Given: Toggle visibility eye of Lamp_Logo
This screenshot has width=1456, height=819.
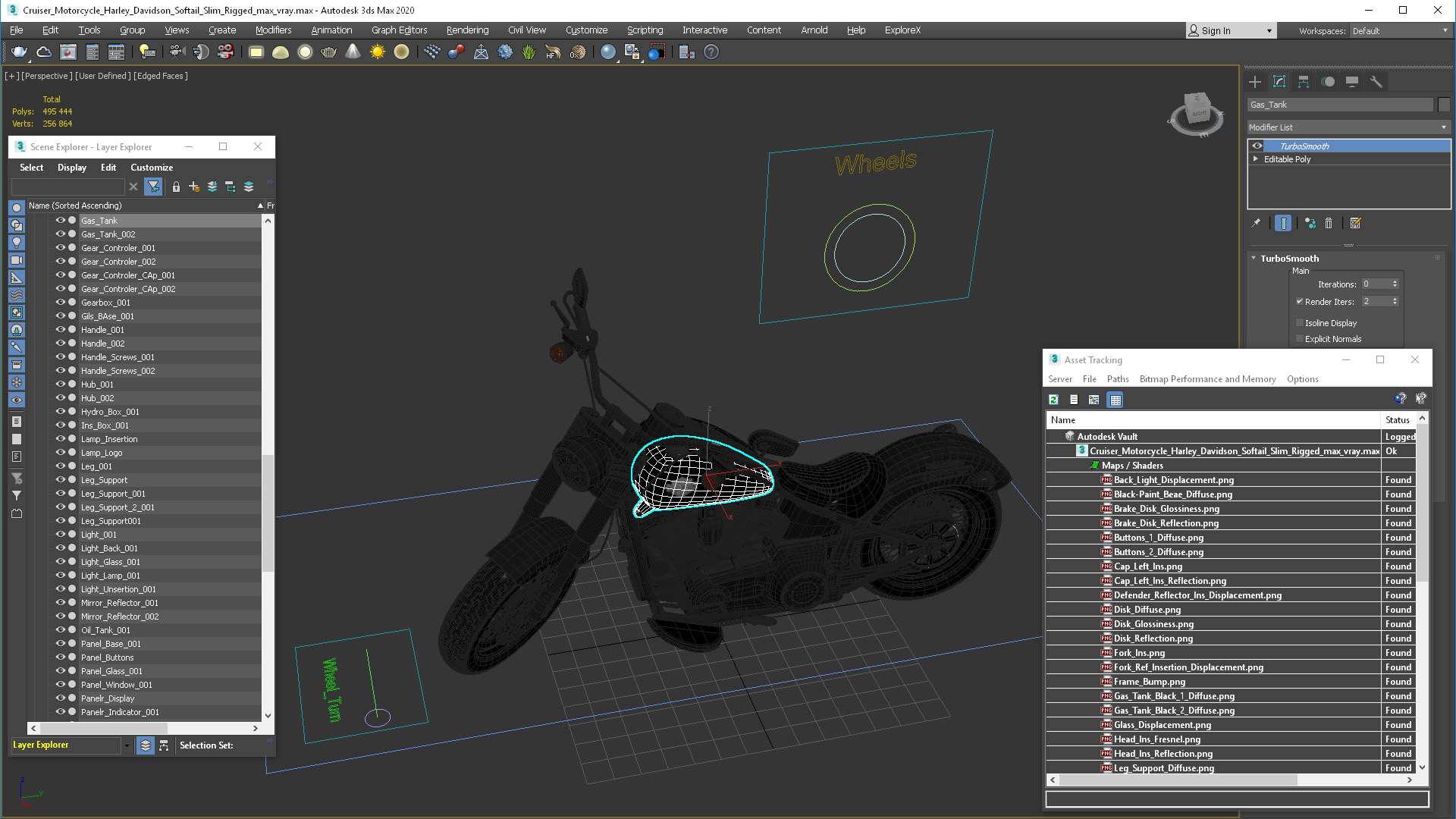Looking at the screenshot, I should click(x=60, y=453).
